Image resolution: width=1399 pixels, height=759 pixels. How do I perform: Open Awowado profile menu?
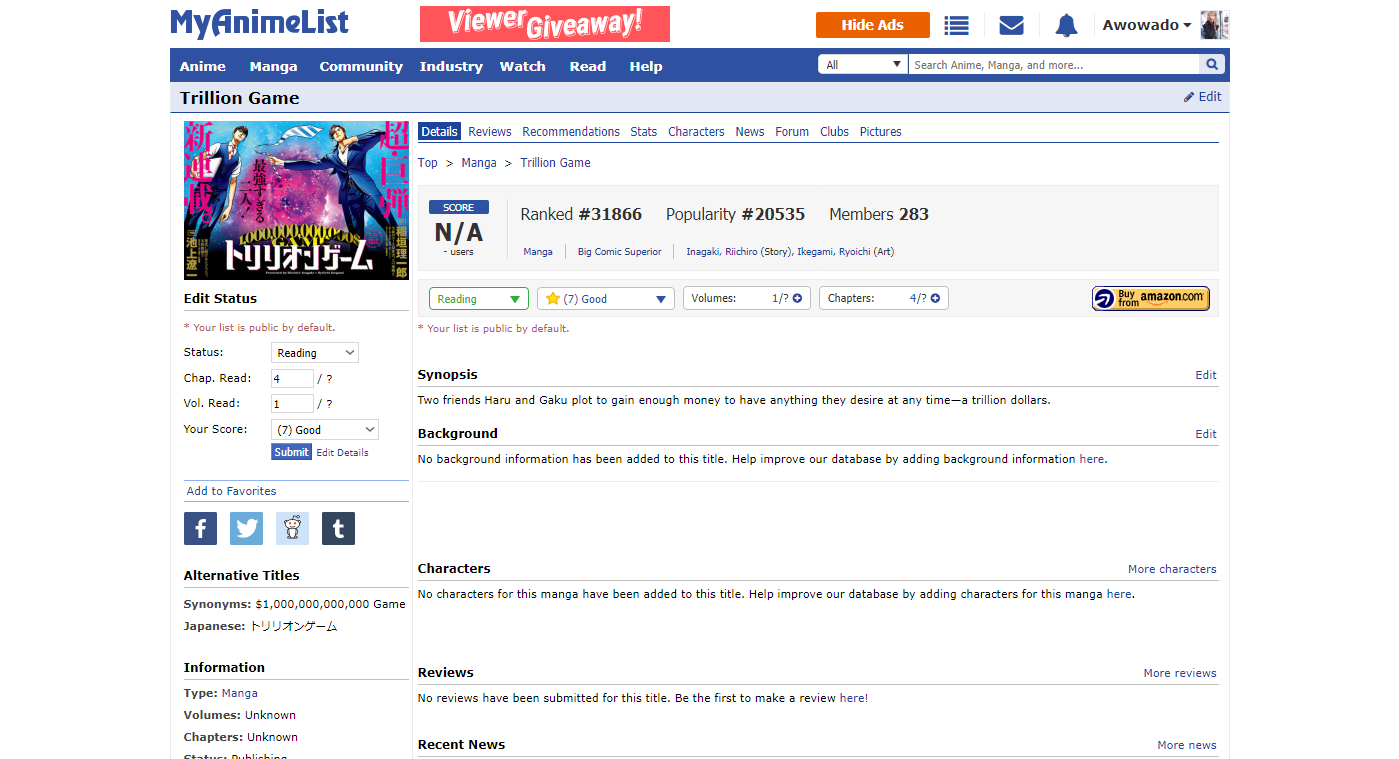[1146, 25]
